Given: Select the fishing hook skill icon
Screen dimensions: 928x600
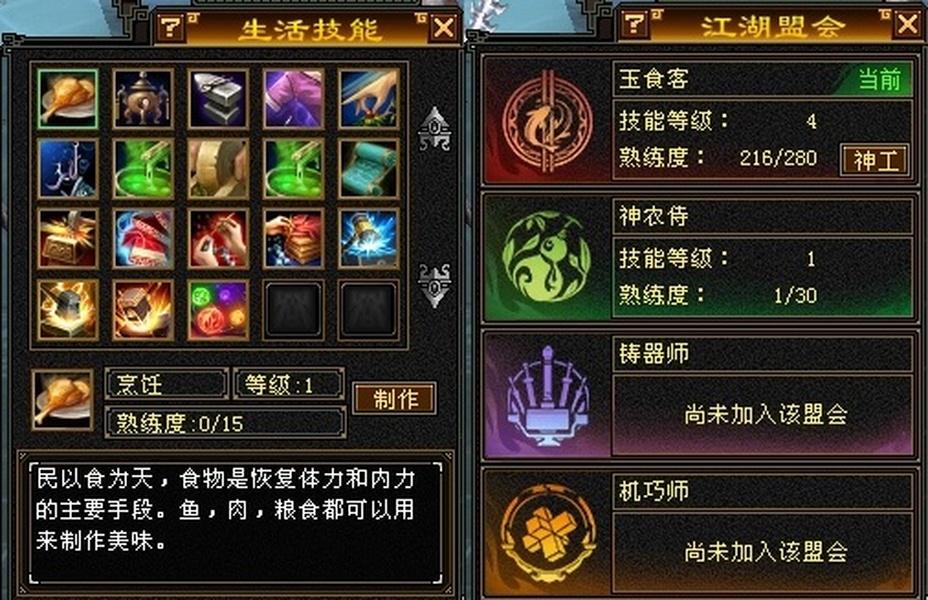Looking at the screenshot, I should tap(67, 169).
